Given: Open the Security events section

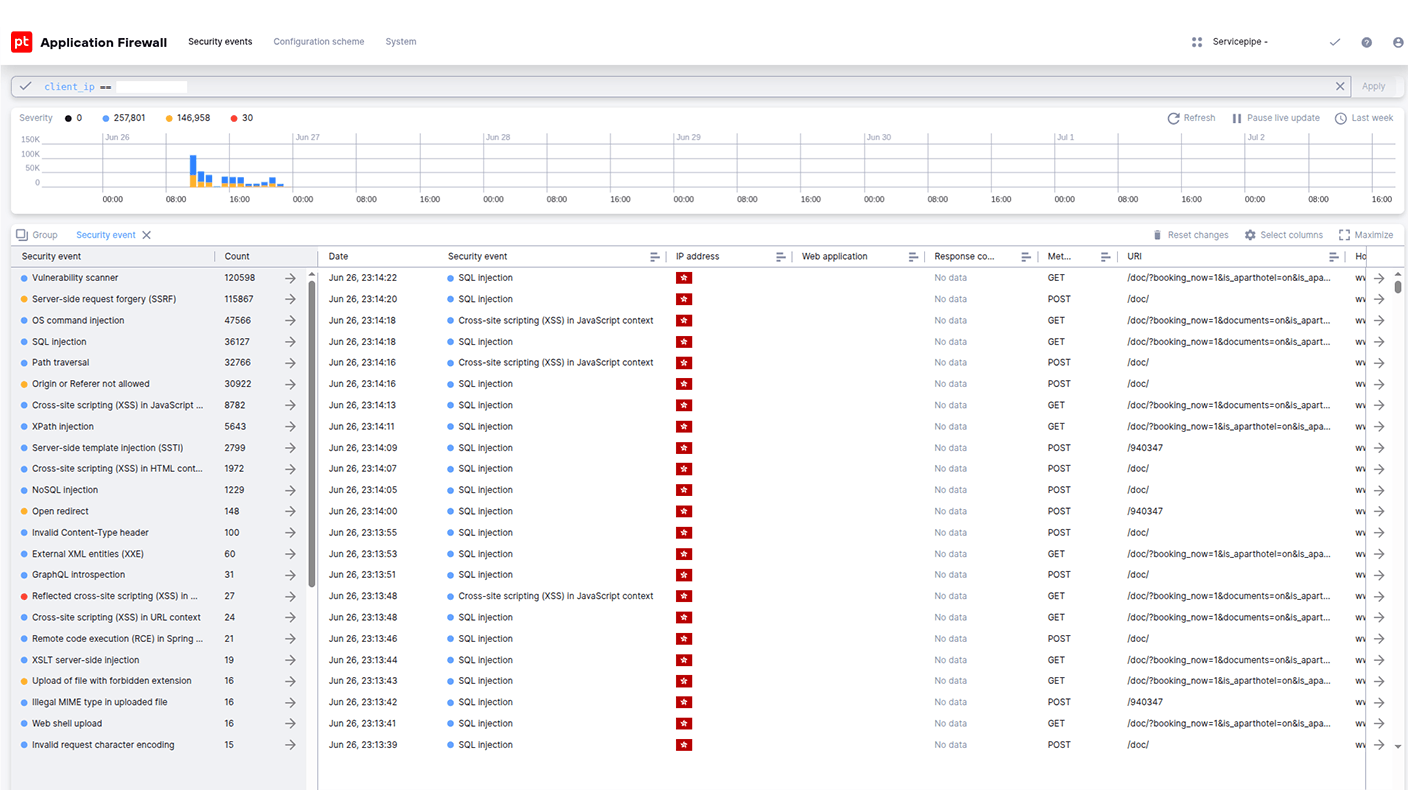Looking at the screenshot, I should click(220, 41).
